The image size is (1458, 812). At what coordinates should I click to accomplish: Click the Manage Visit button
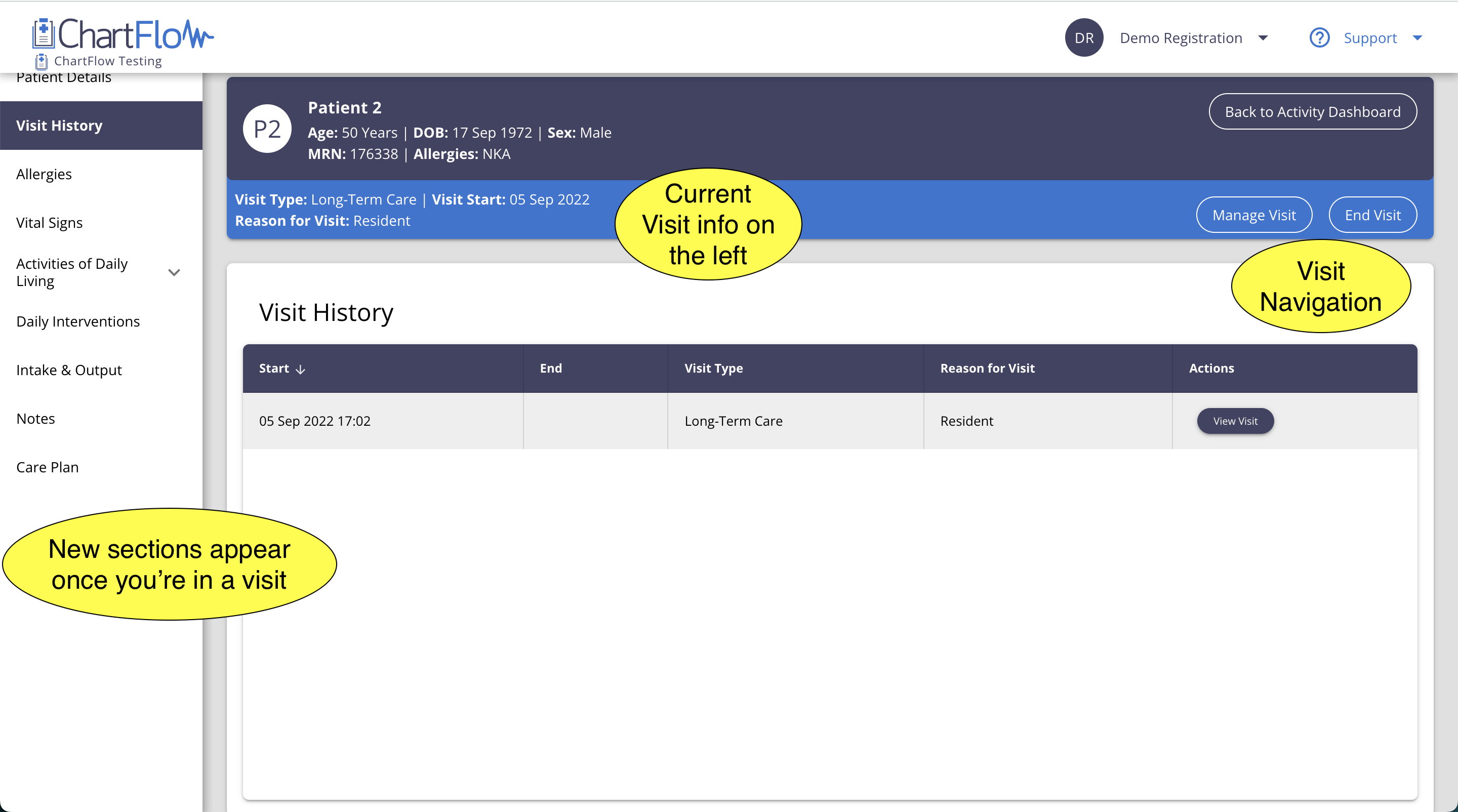1253,215
